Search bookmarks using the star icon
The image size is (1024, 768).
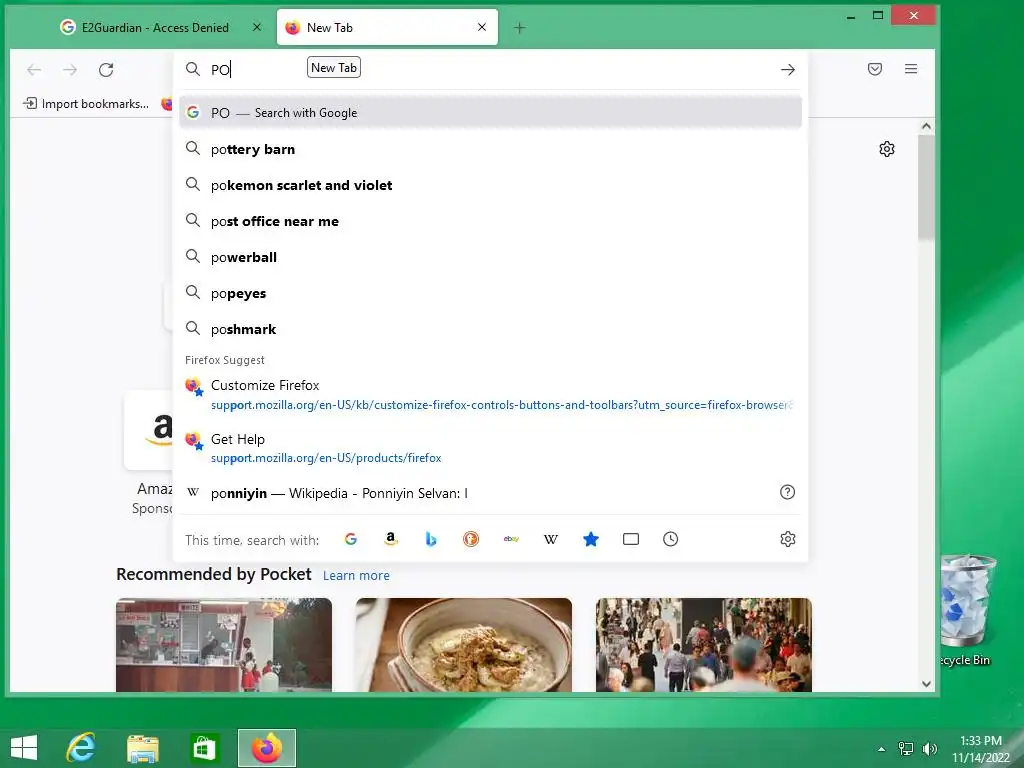point(590,539)
